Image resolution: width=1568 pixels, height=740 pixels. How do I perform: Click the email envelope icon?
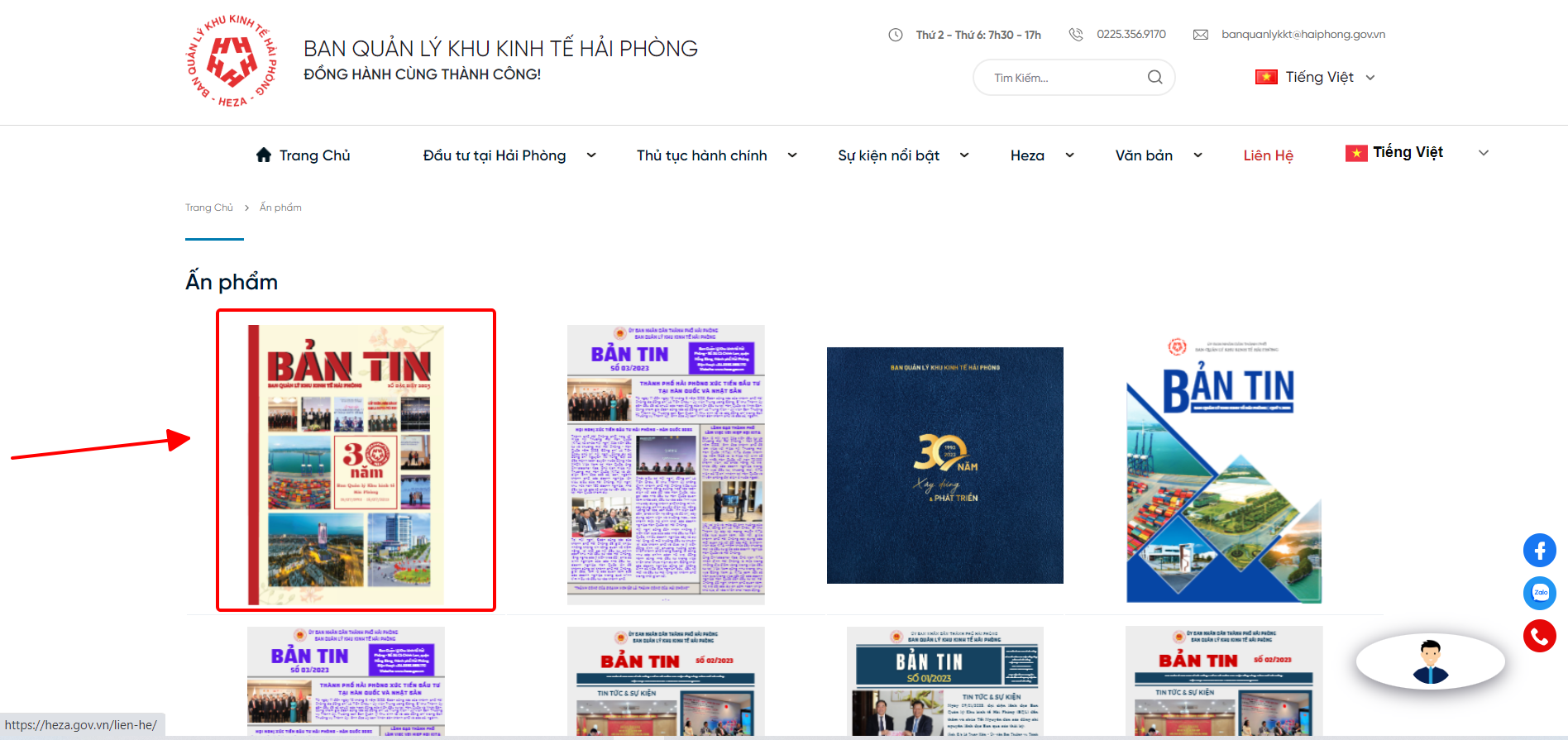[1200, 35]
